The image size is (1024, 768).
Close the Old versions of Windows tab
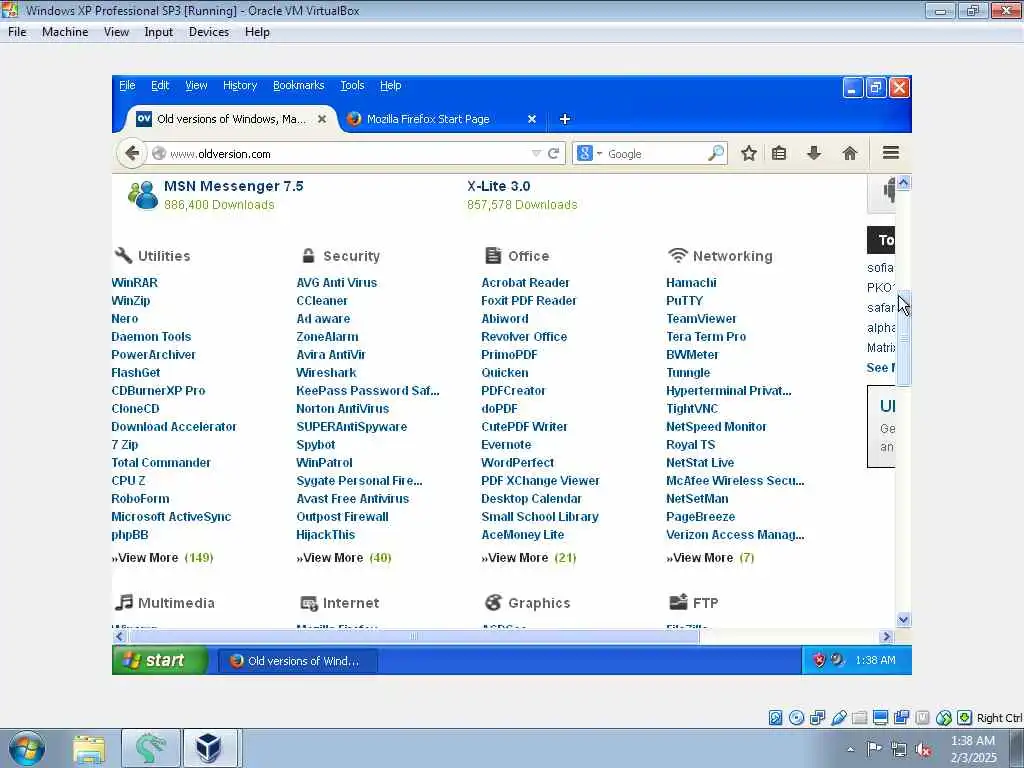[321, 119]
